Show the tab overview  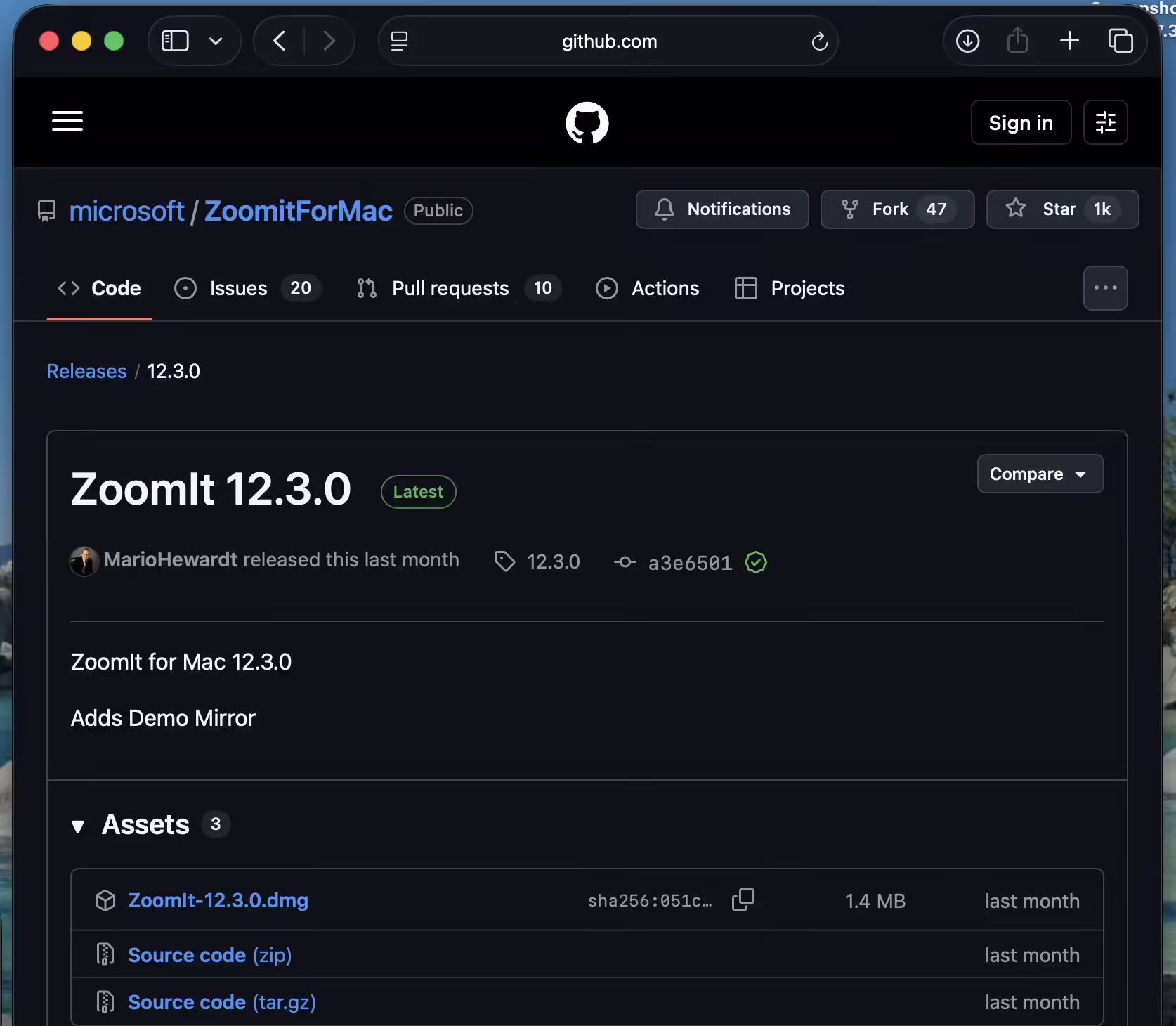(1121, 41)
